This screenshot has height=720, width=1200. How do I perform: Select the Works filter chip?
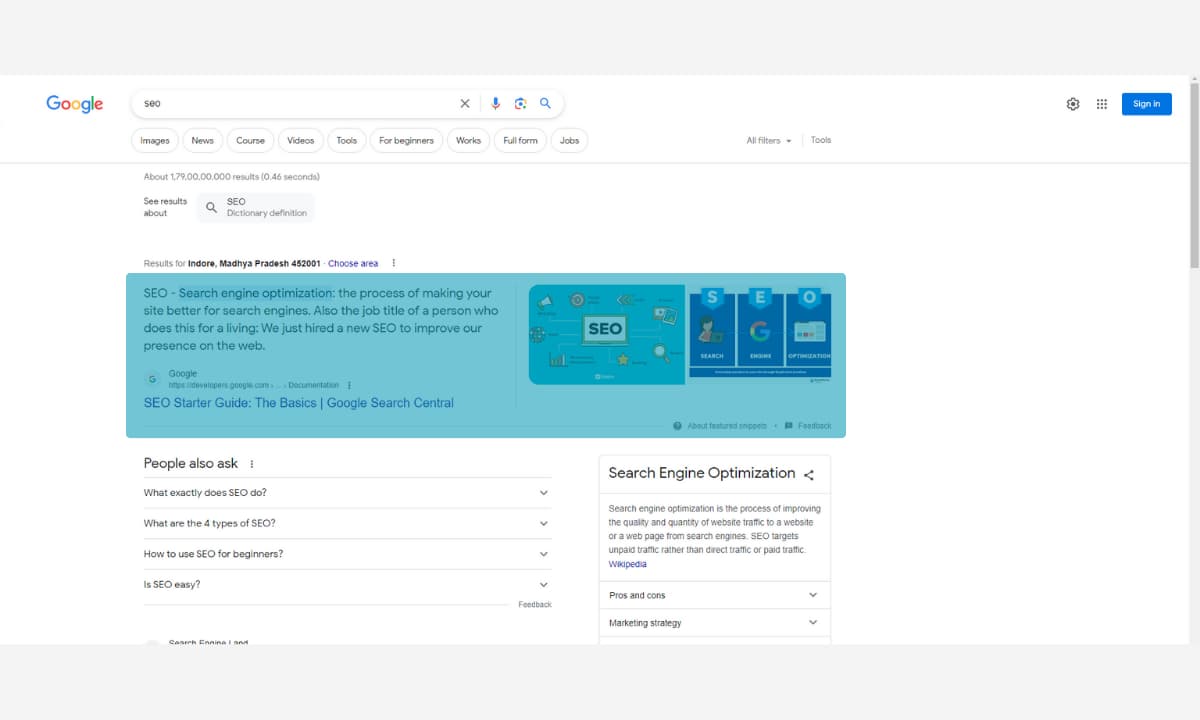coord(469,141)
